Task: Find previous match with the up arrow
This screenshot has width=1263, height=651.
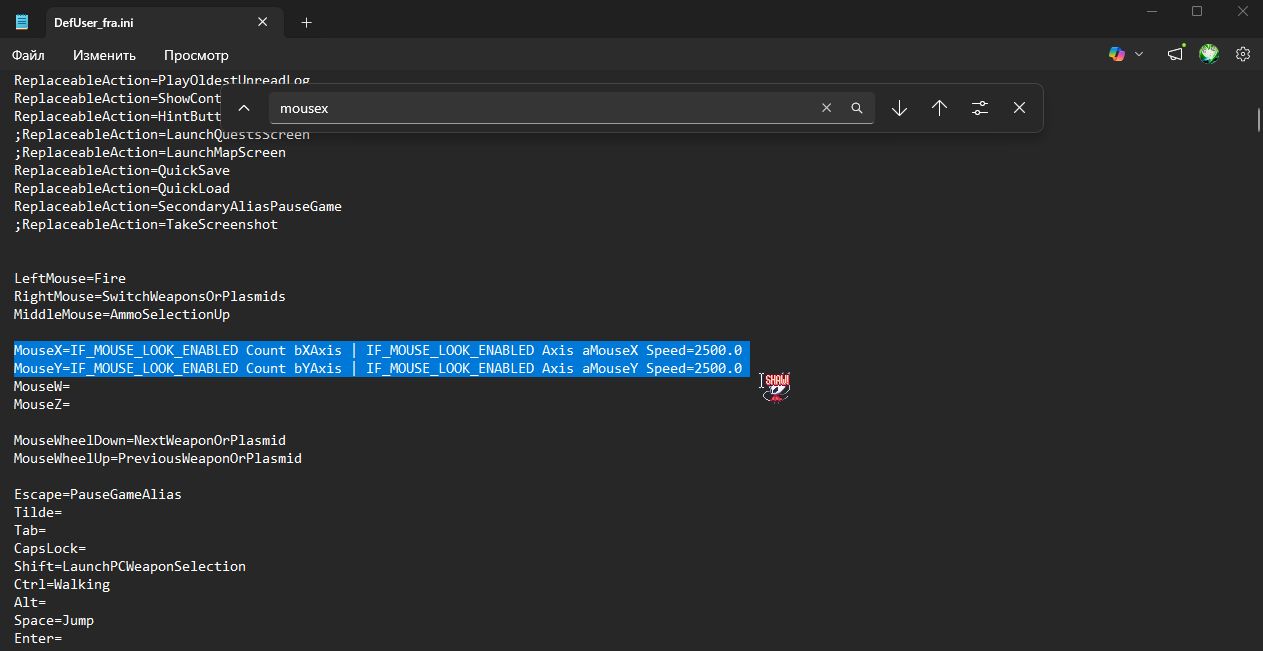Action: click(939, 108)
